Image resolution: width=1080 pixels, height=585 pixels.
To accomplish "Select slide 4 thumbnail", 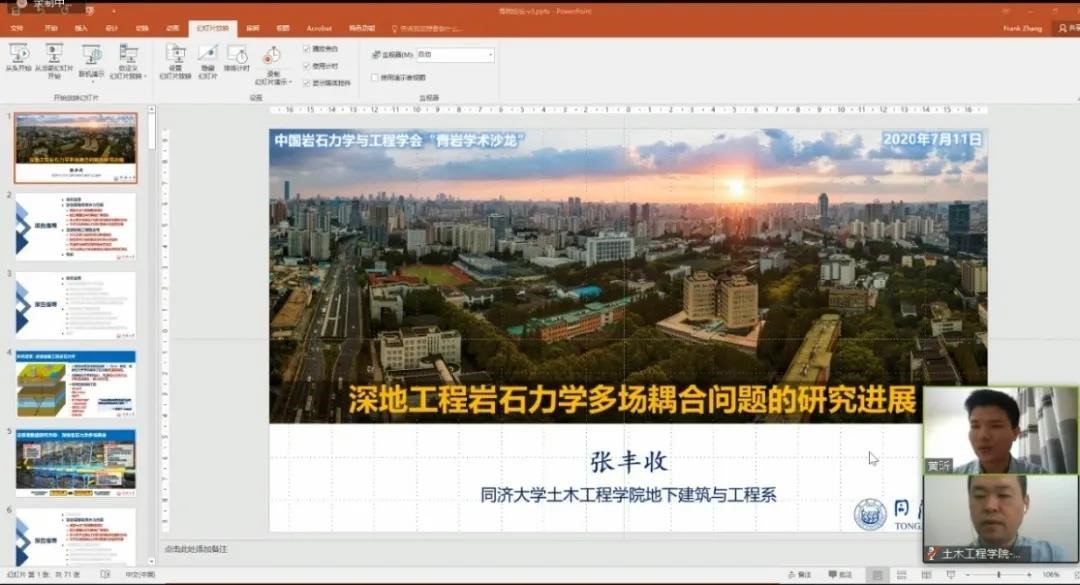I will pyautogui.click(x=76, y=384).
